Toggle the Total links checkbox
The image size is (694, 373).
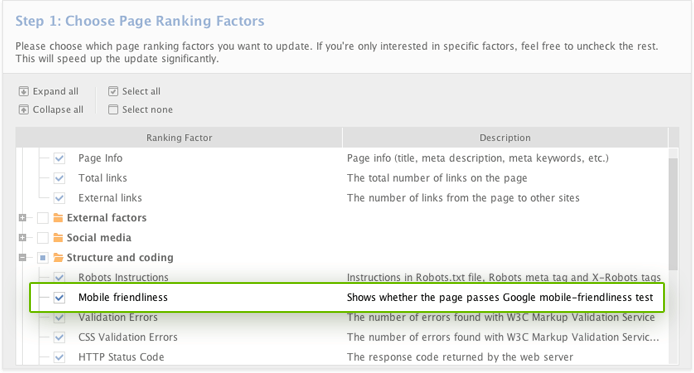point(59,178)
